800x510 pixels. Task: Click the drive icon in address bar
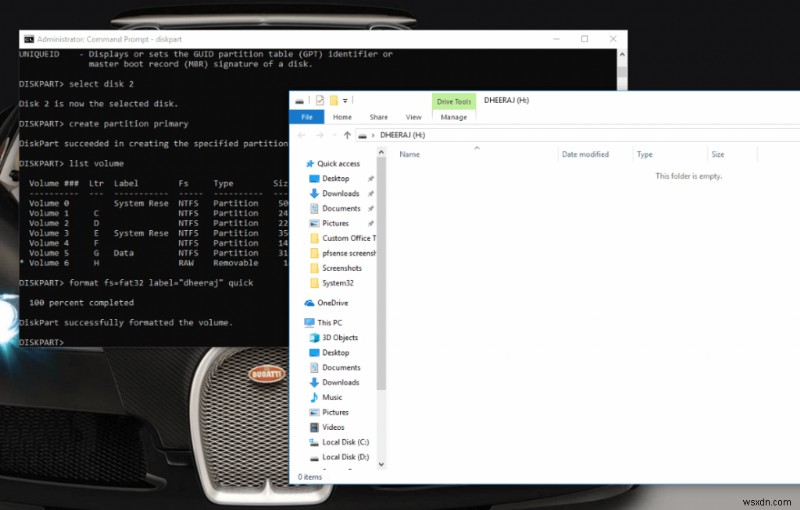pos(362,136)
